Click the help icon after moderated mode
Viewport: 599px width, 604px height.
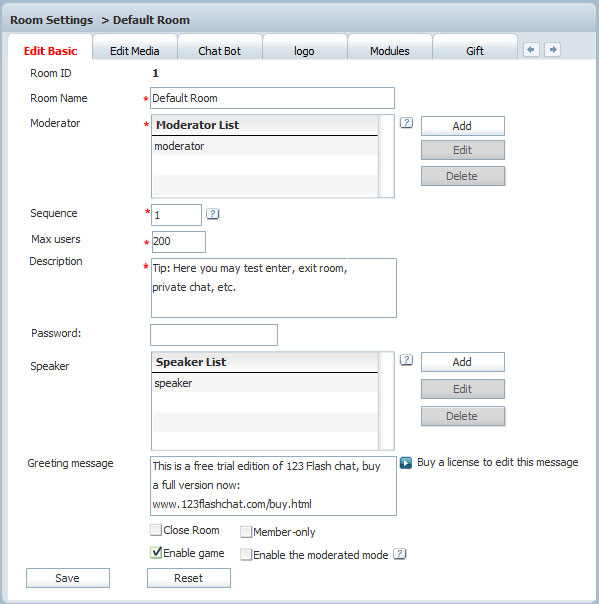click(x=399, y=554)
